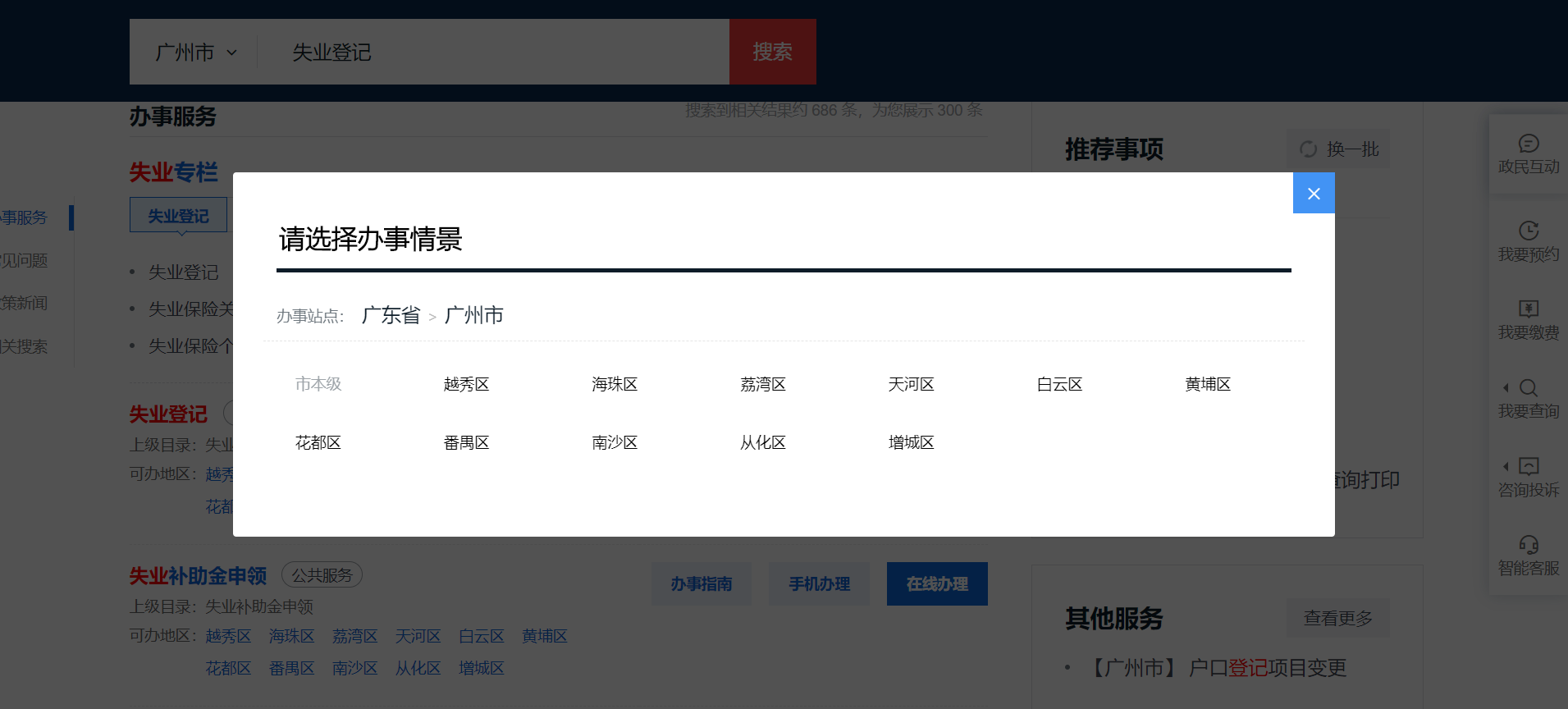
Task: Click 查看更多 under 其他服务
Action: click(1337, 619)
